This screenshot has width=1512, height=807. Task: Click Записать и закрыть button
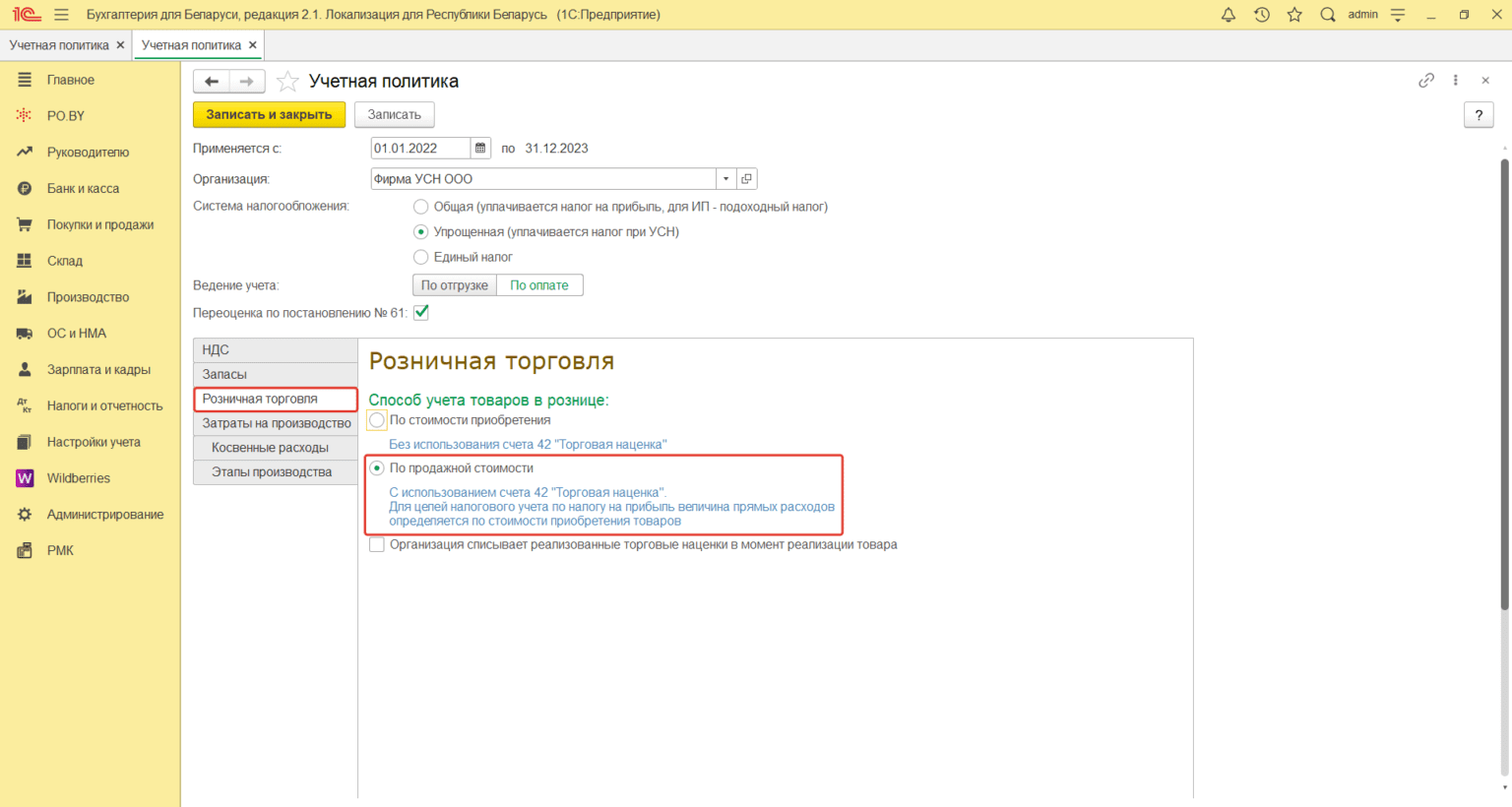[x=269, y=115]
